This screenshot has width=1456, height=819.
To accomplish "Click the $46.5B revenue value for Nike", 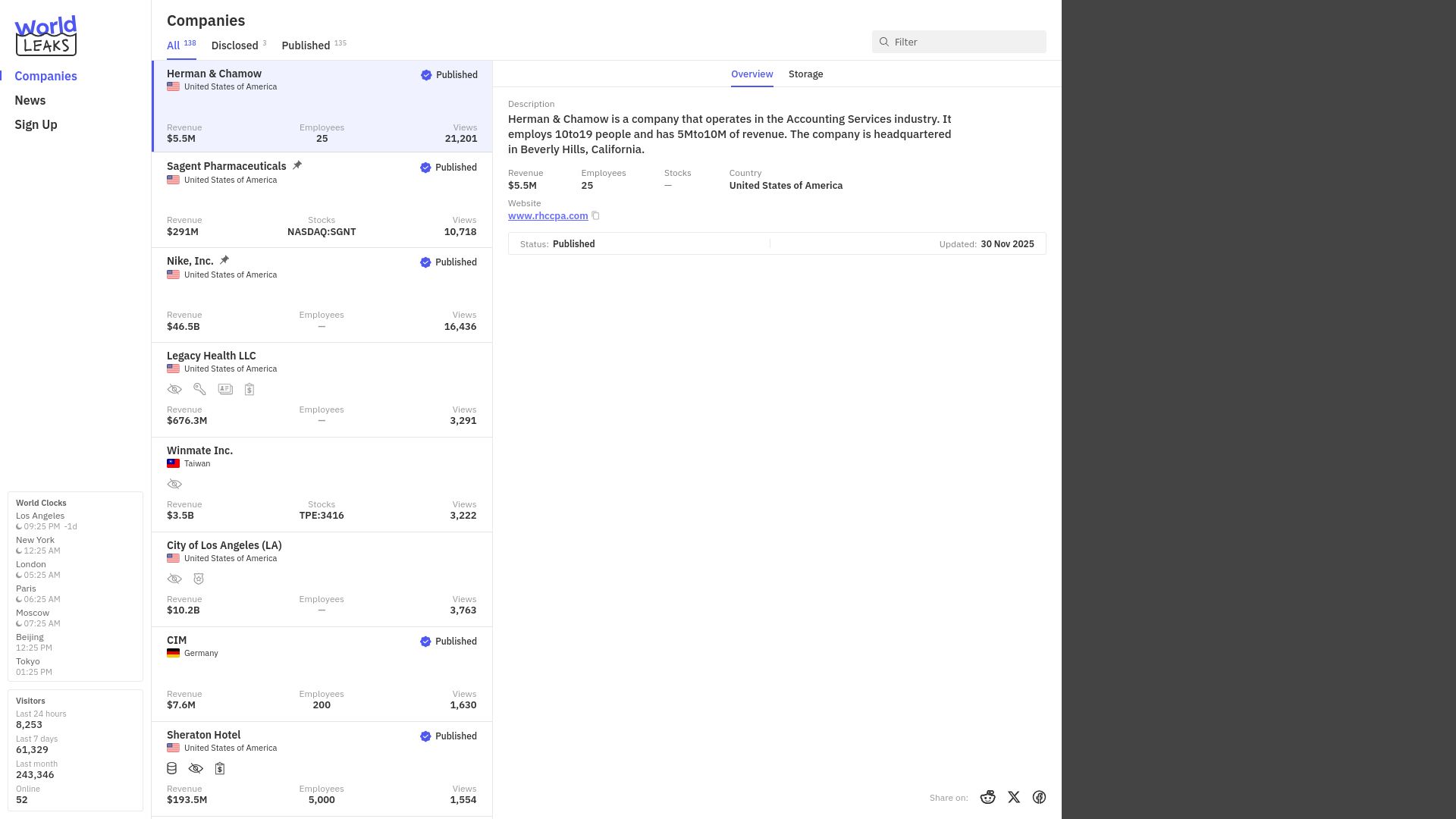I will tap(184, 327).
